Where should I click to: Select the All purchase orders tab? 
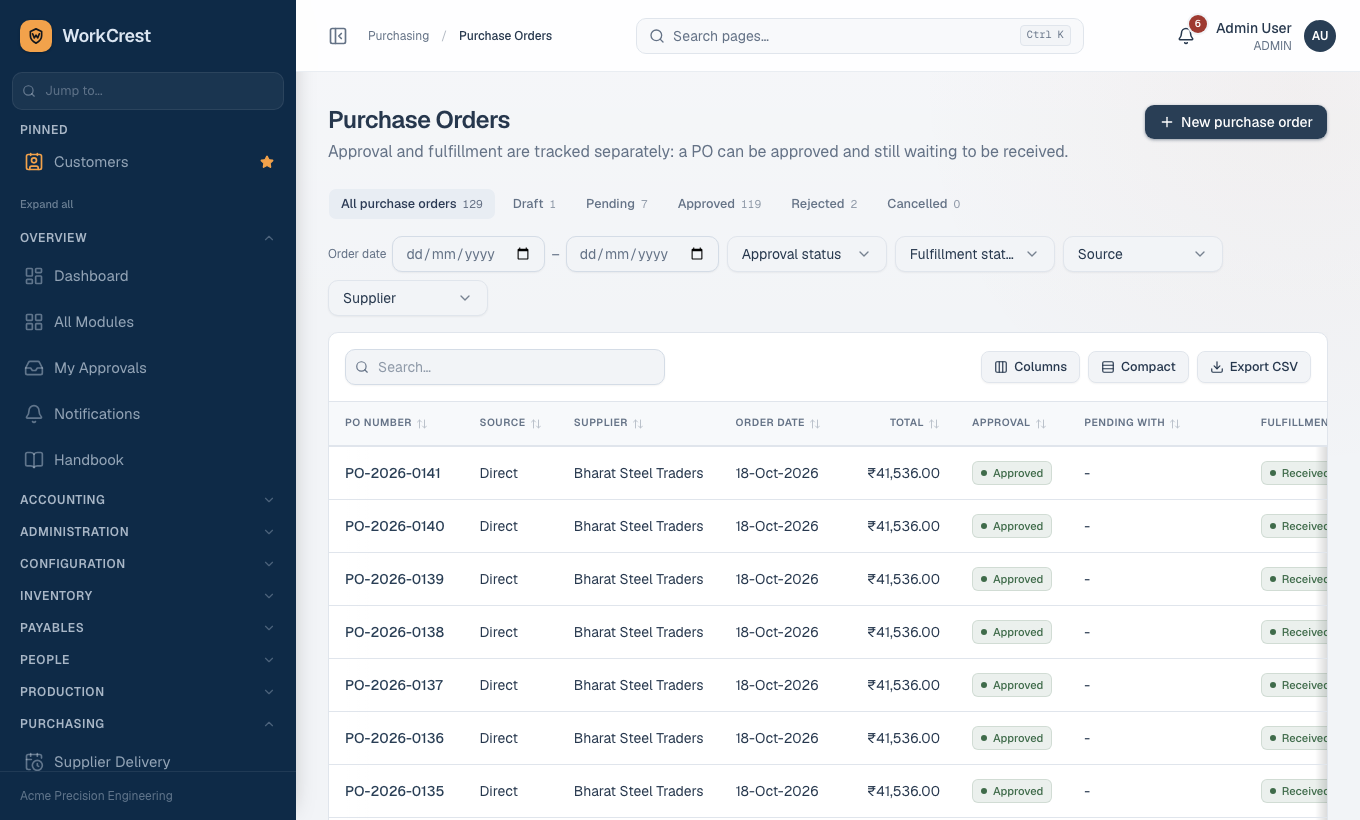412,204
